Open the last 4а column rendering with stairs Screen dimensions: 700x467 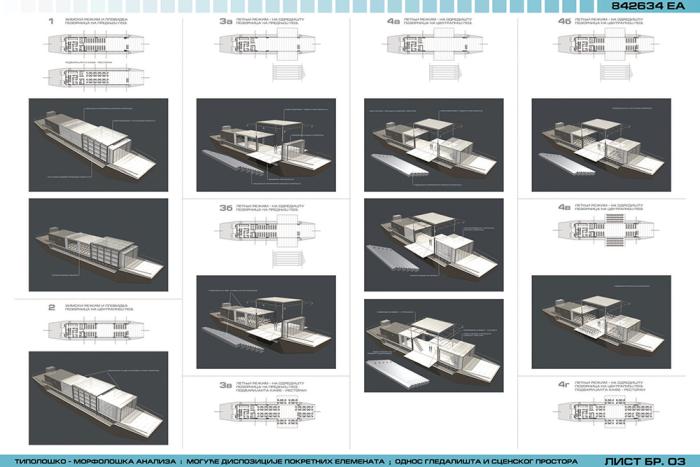point(434,346)
